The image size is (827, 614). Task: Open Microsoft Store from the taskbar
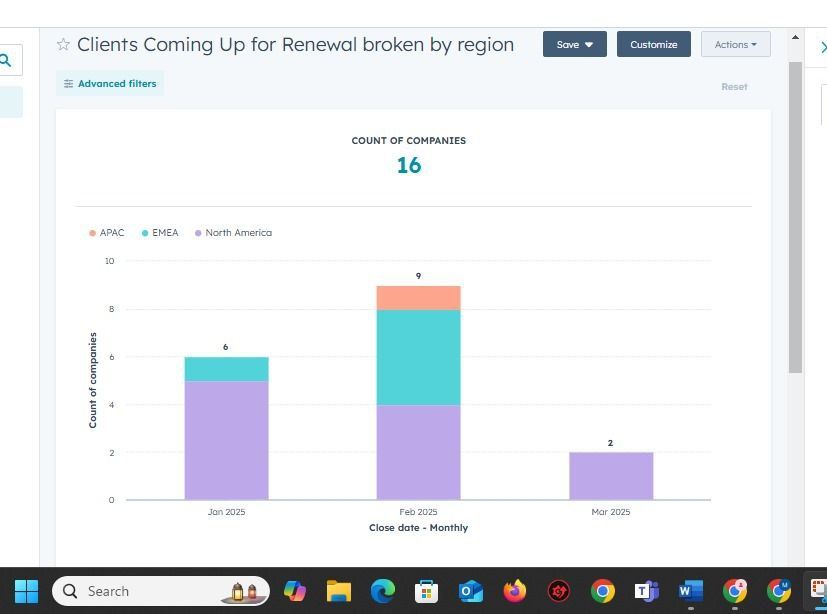point(427,591)
